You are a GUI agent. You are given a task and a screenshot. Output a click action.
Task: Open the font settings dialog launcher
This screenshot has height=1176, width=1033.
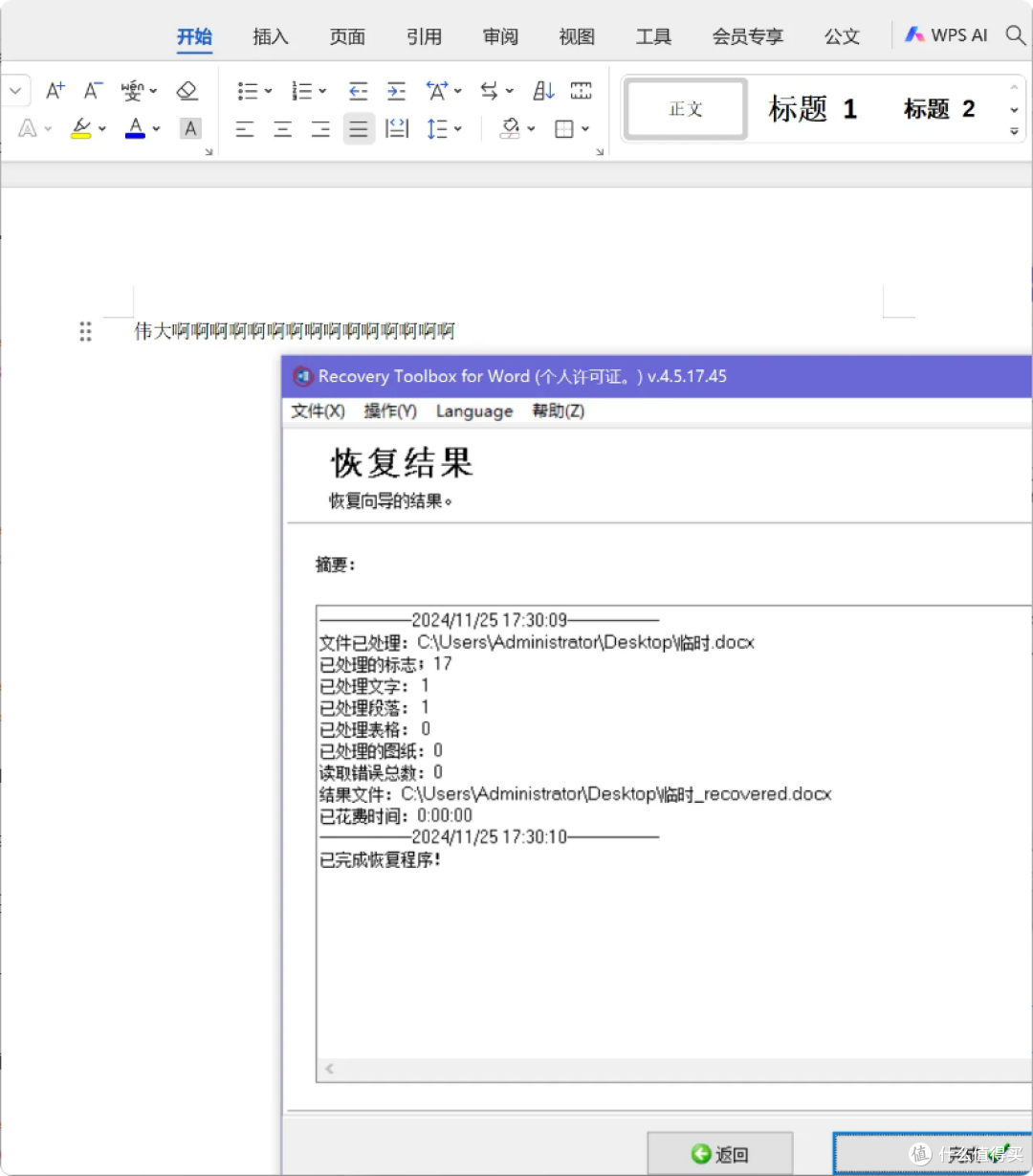209,152
